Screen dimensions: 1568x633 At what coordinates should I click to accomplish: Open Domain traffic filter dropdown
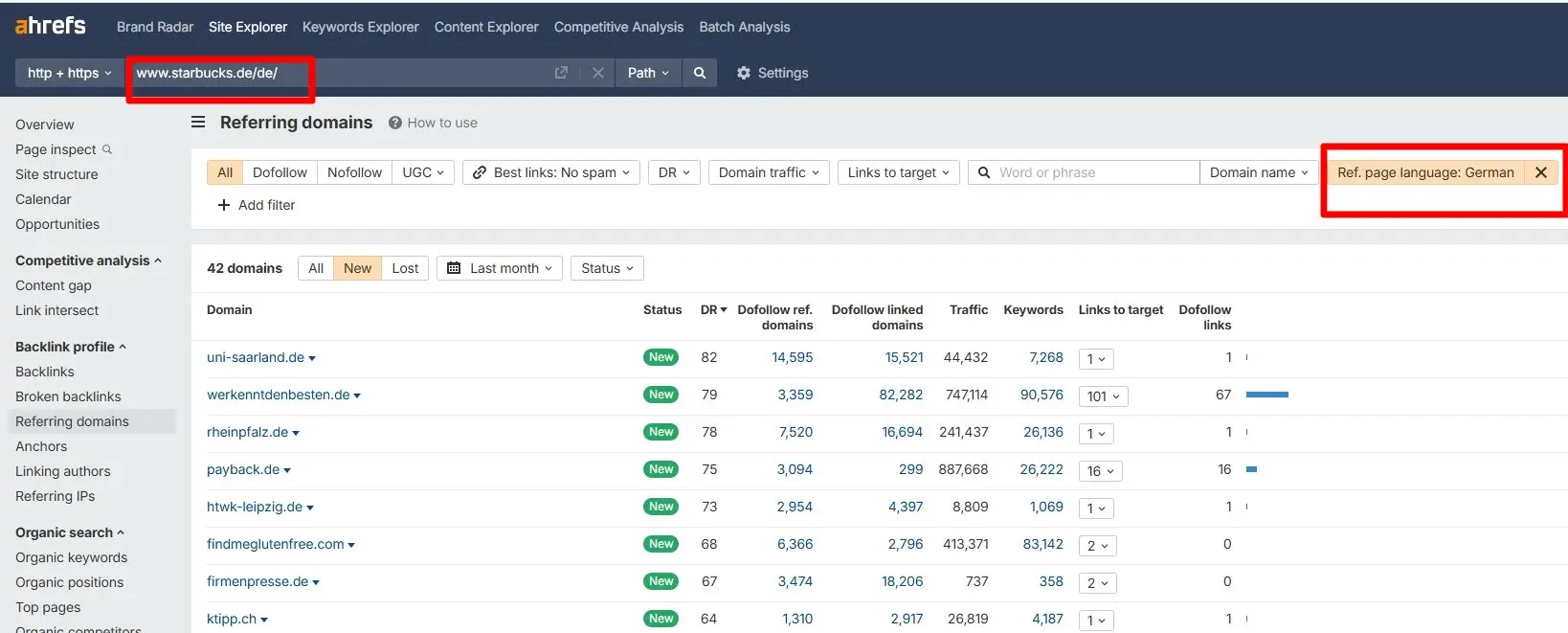769,172
